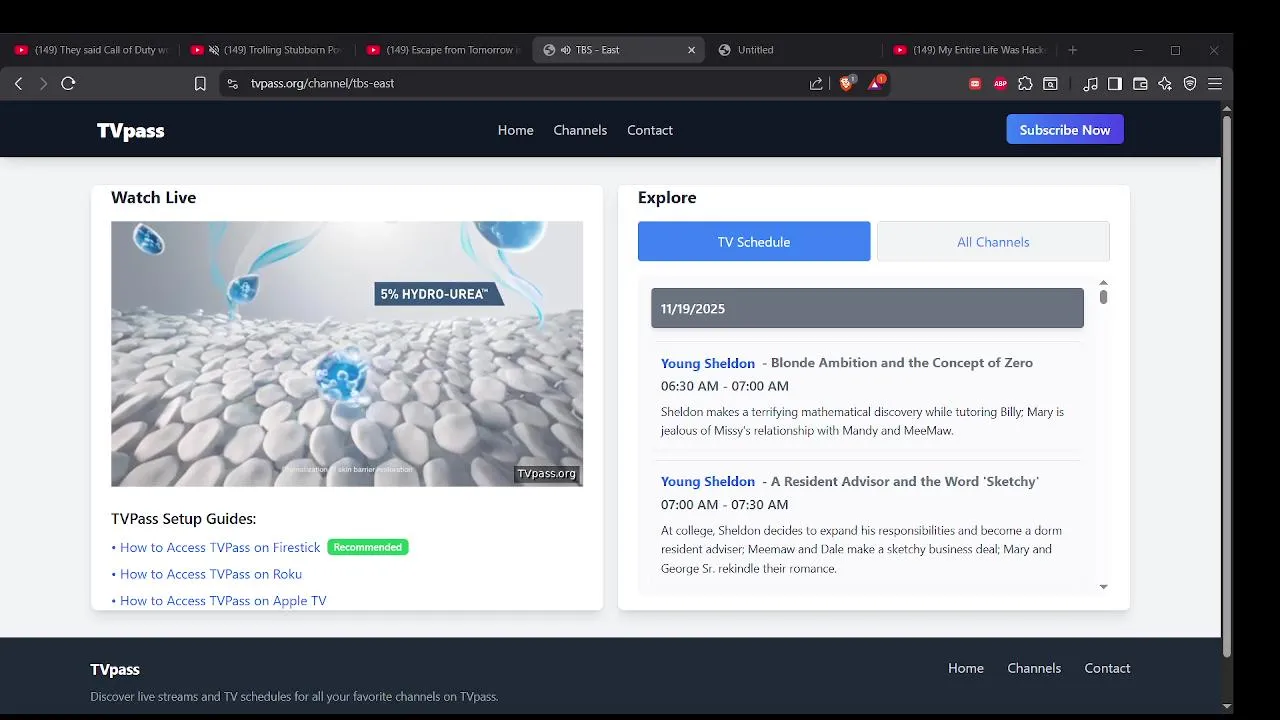Image resolution: width=1280 pixels, height=720 pixels.
Task: Open the Brave Shields lion icon
Action: click(x=846, y=83)
